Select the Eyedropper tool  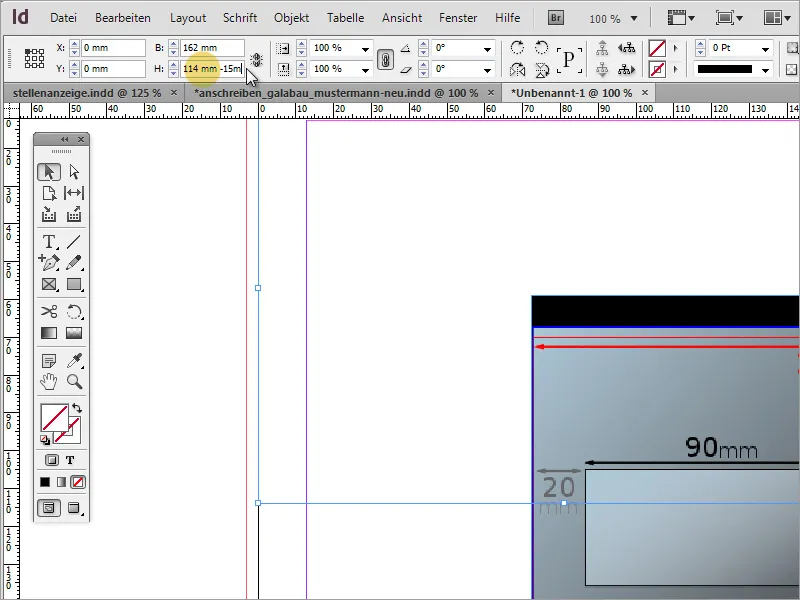tap(74, 361)
